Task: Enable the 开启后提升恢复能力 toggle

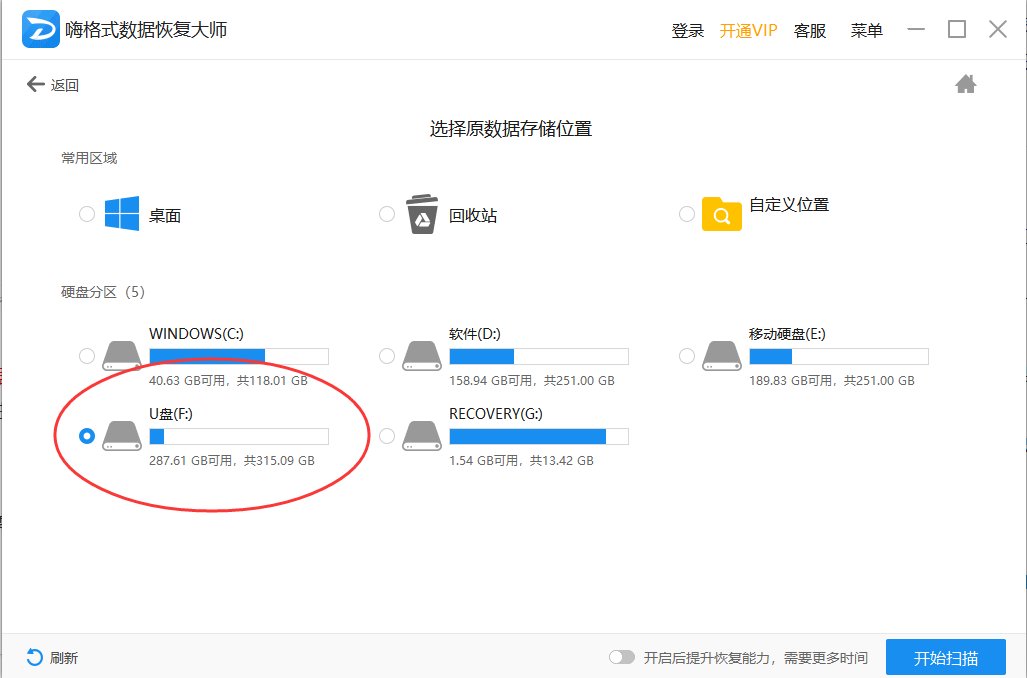Action: click(623, 657)
